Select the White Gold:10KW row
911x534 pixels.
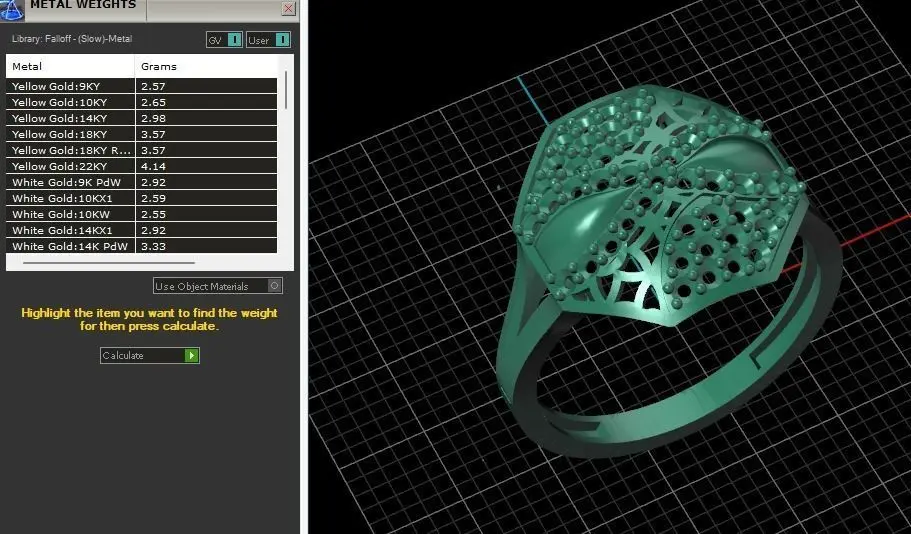pyautogui.click(x=142, y=214)
